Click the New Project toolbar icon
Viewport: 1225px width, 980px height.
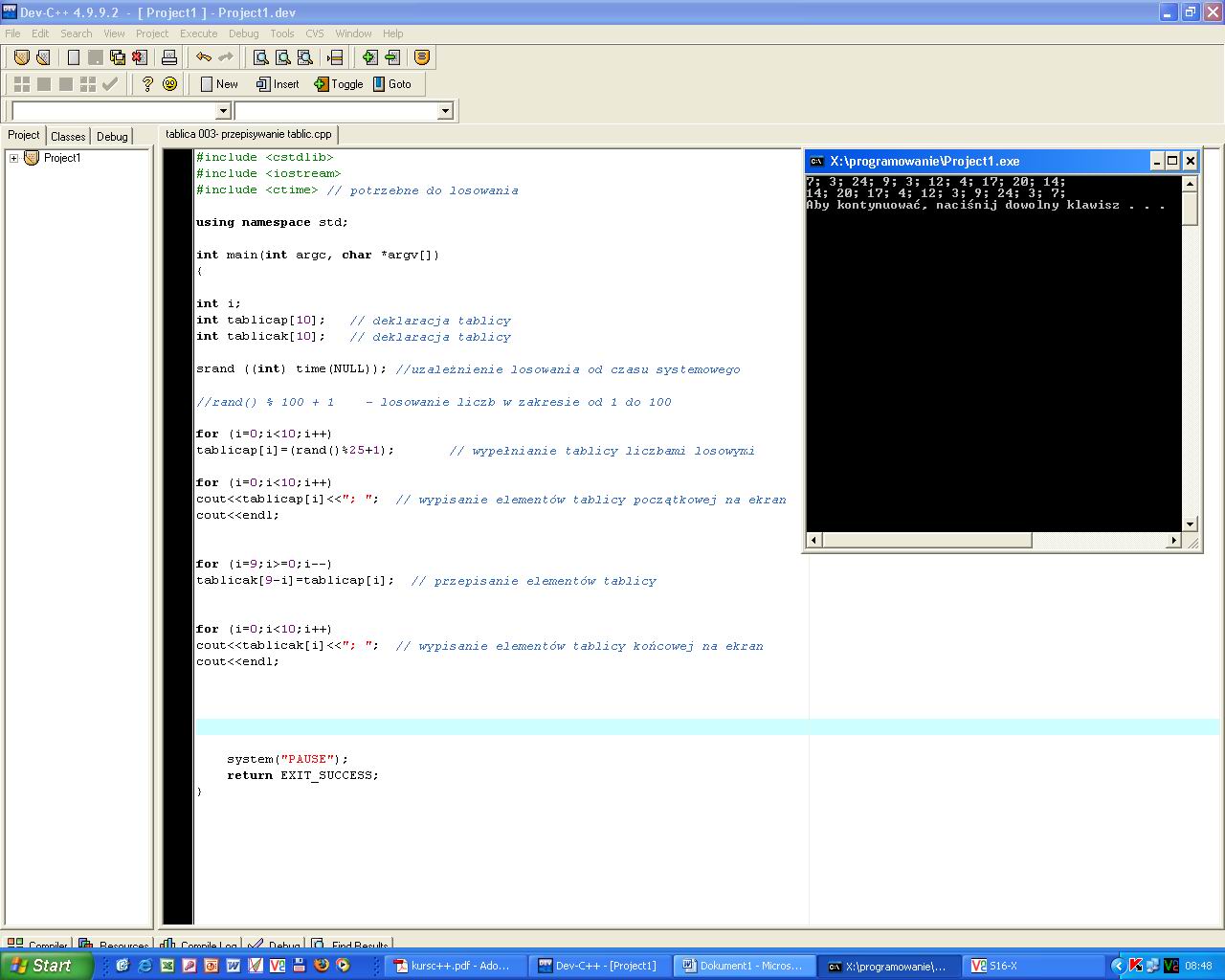pyautogui.click(x=21, y=57)
